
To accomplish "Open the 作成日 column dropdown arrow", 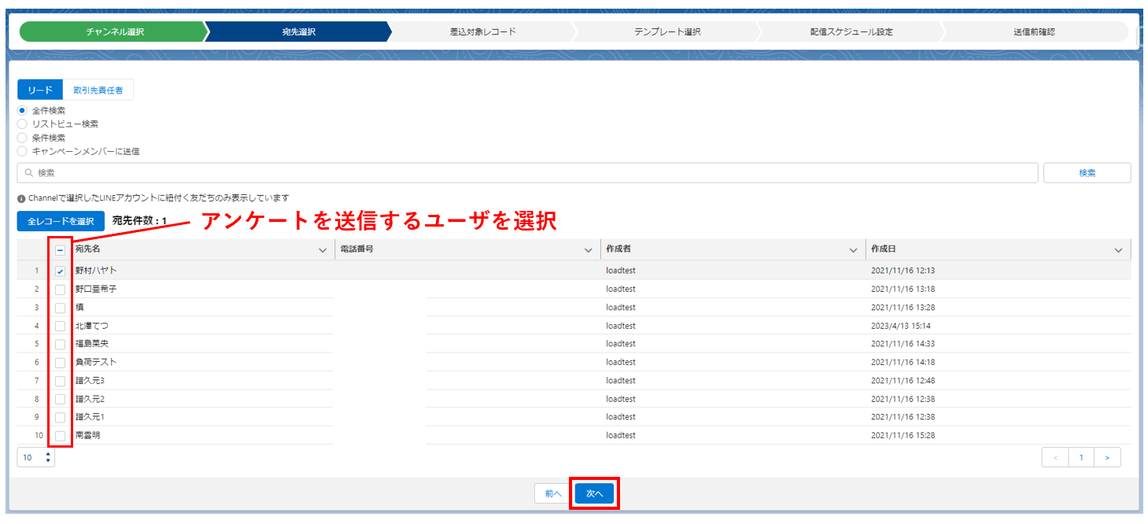I will coord(1118,250).
